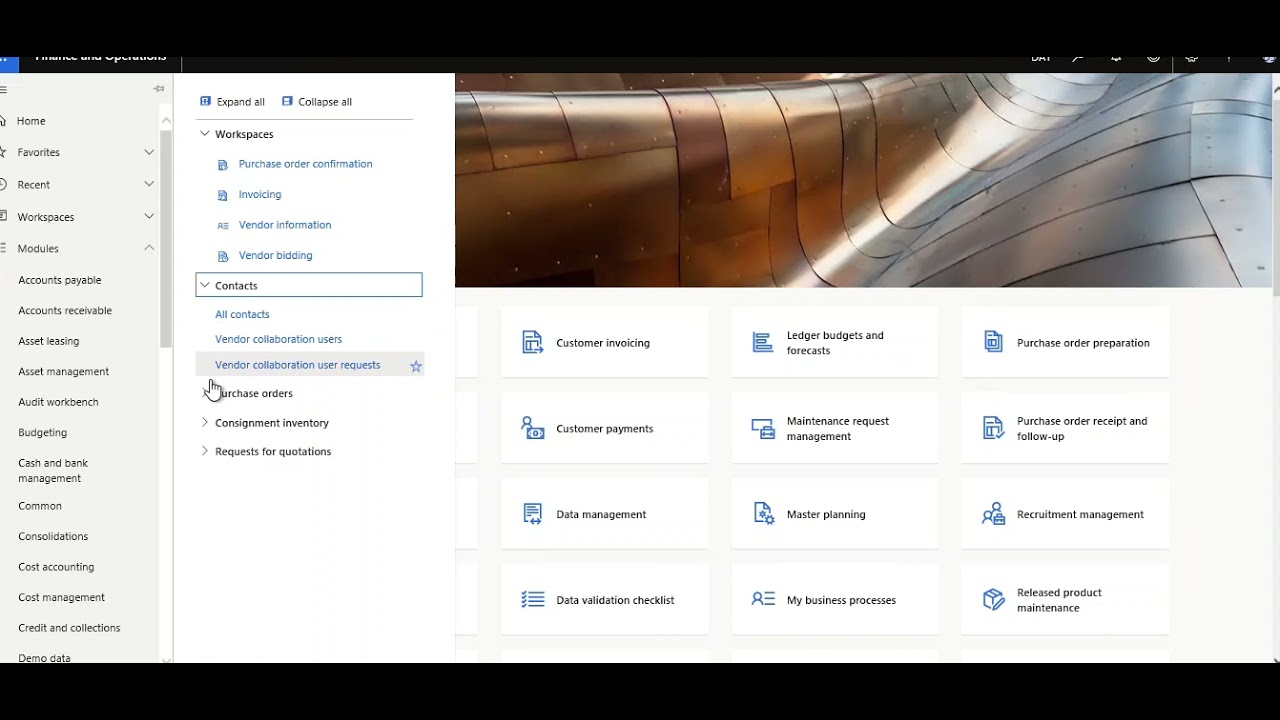Open Audit workbench module
The width and height of the screenshot is (1280, 720).
click(x=58, y=402)
